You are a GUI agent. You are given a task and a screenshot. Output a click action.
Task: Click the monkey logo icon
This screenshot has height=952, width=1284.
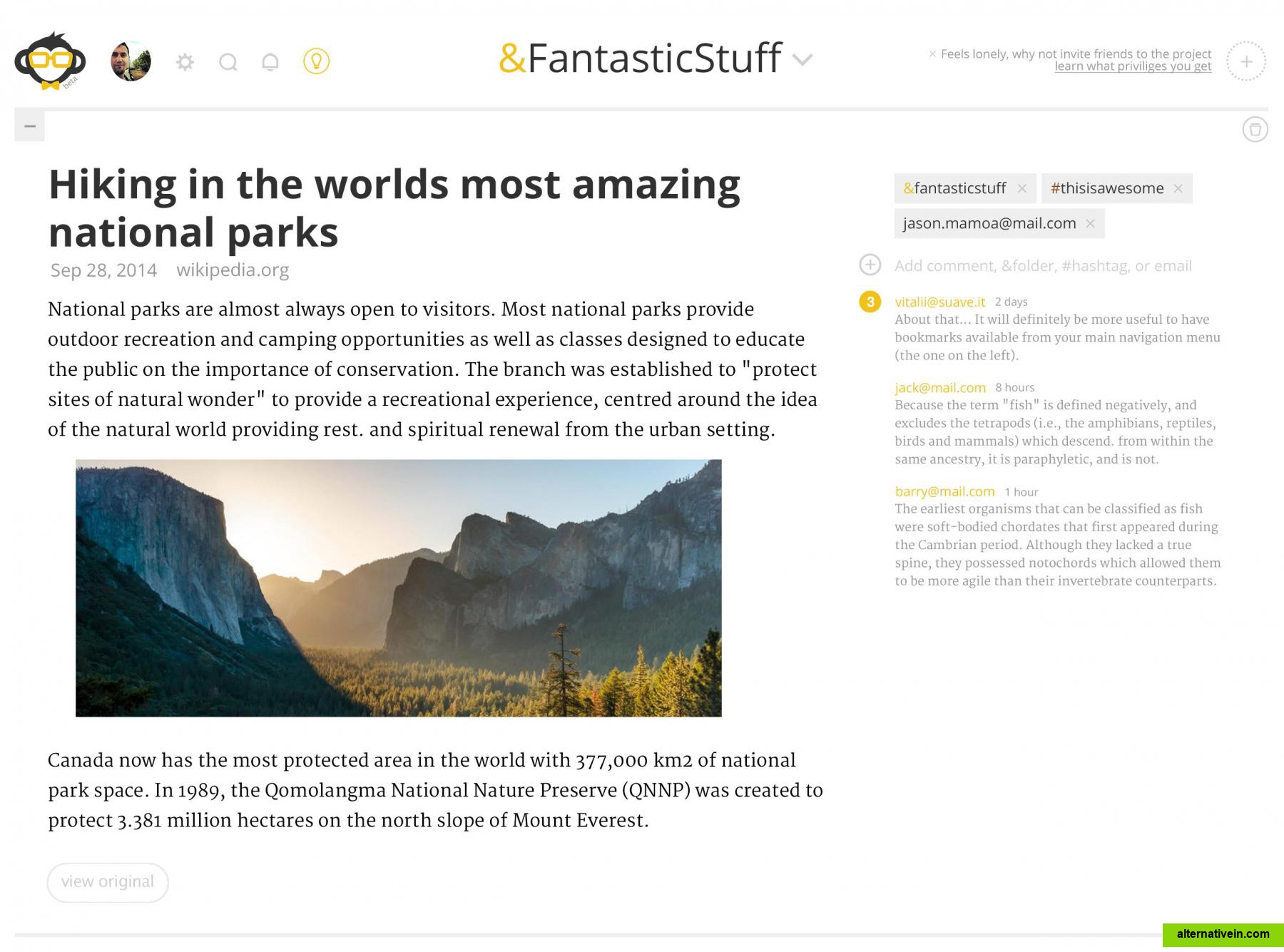(x=50, y=61)
